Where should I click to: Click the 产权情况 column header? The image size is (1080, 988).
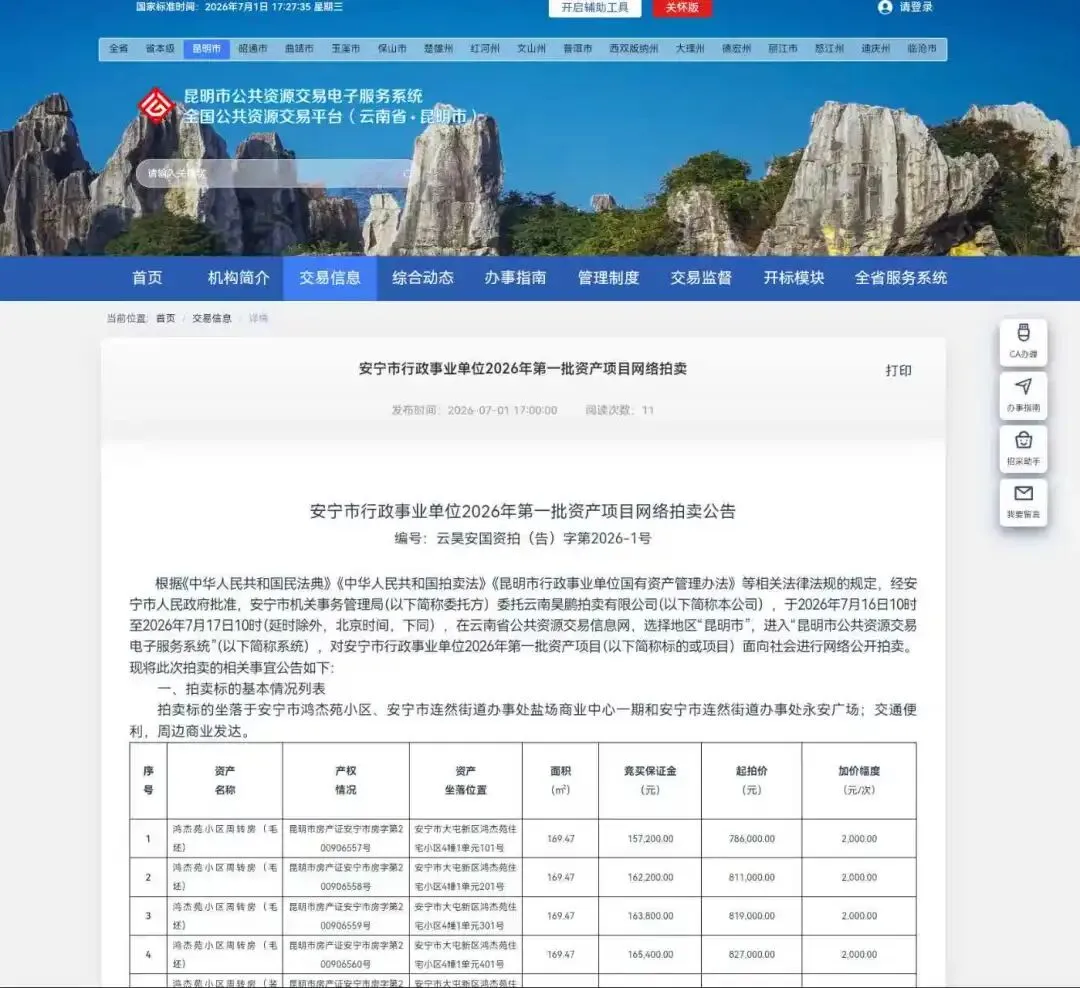coord(346,781)
